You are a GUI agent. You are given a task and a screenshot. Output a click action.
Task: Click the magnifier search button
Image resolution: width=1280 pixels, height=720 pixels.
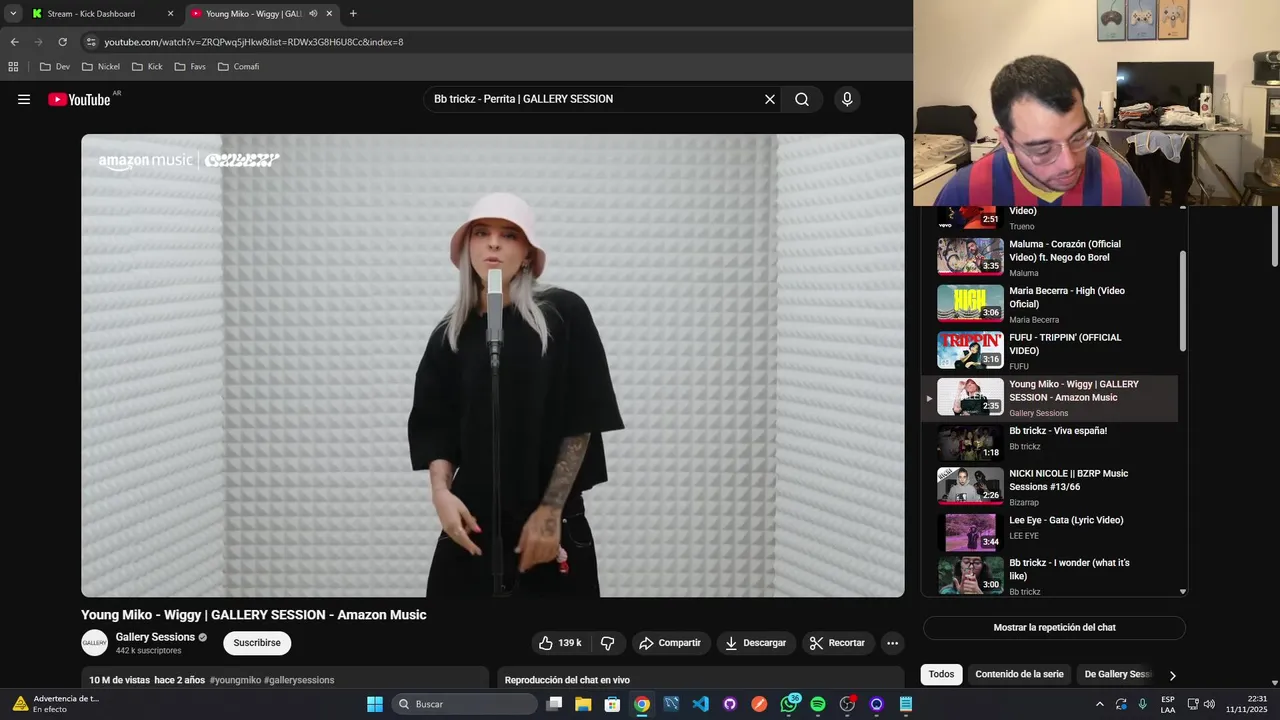point(802,99)
